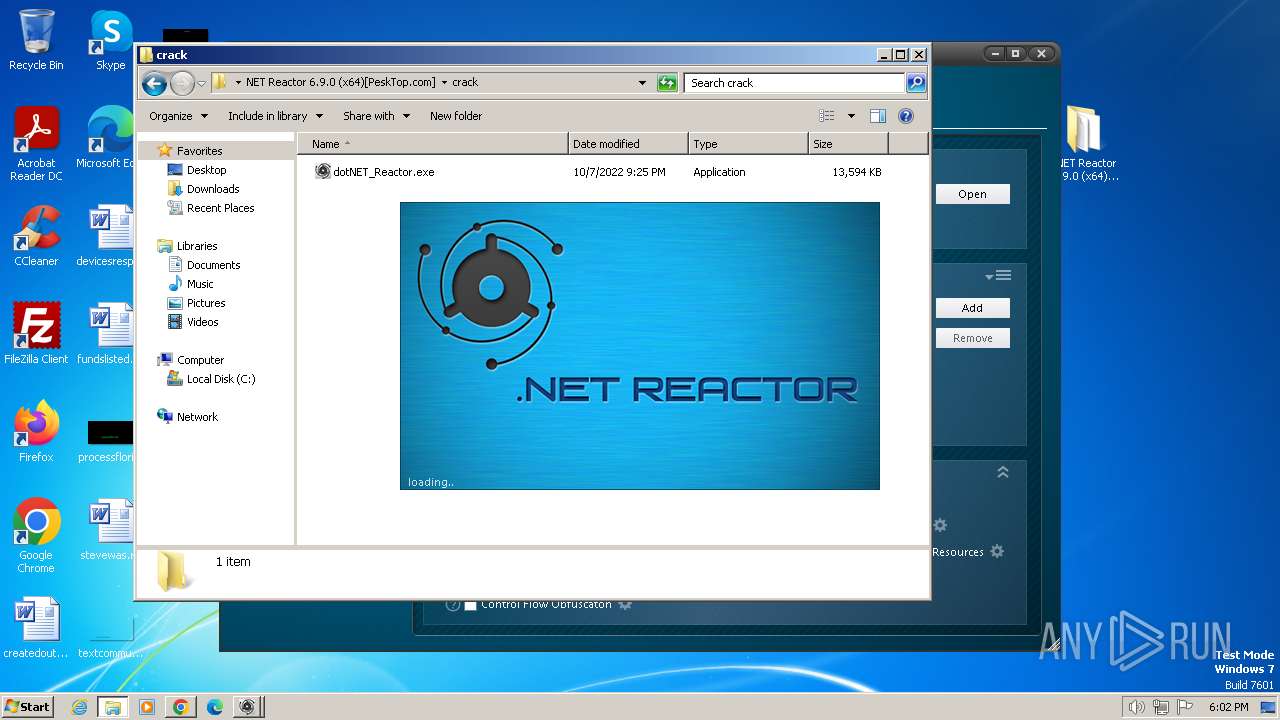This screenshot has width=1280, height=720.
Task: Click the volume speaker tray icon
Action: click(1136, 707)
